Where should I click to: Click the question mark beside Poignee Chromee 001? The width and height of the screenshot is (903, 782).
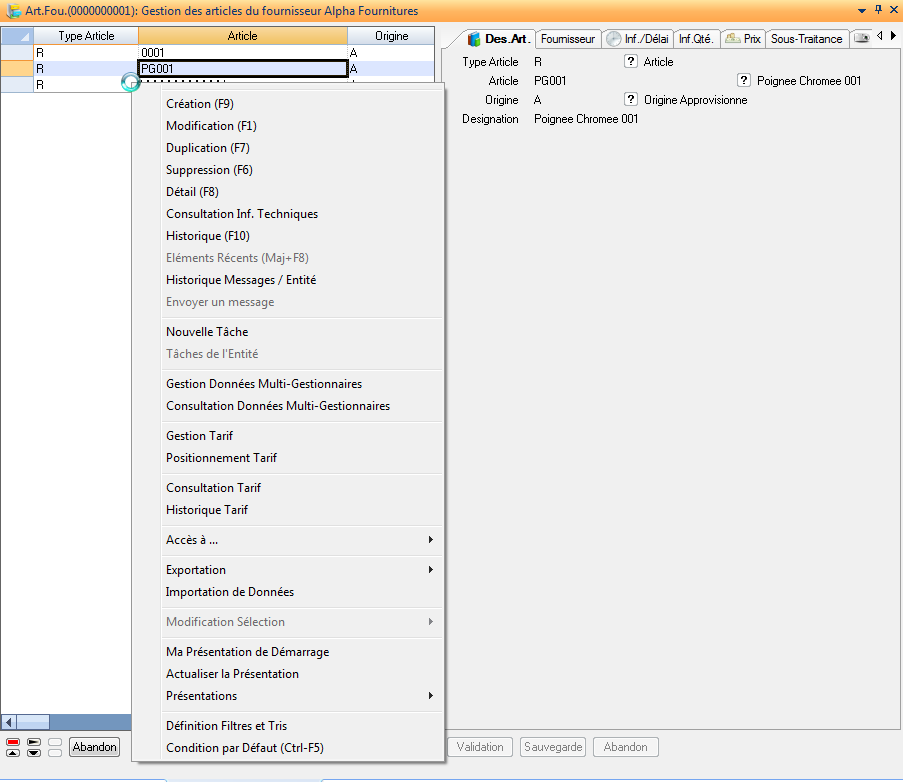(x=744, y=81)
